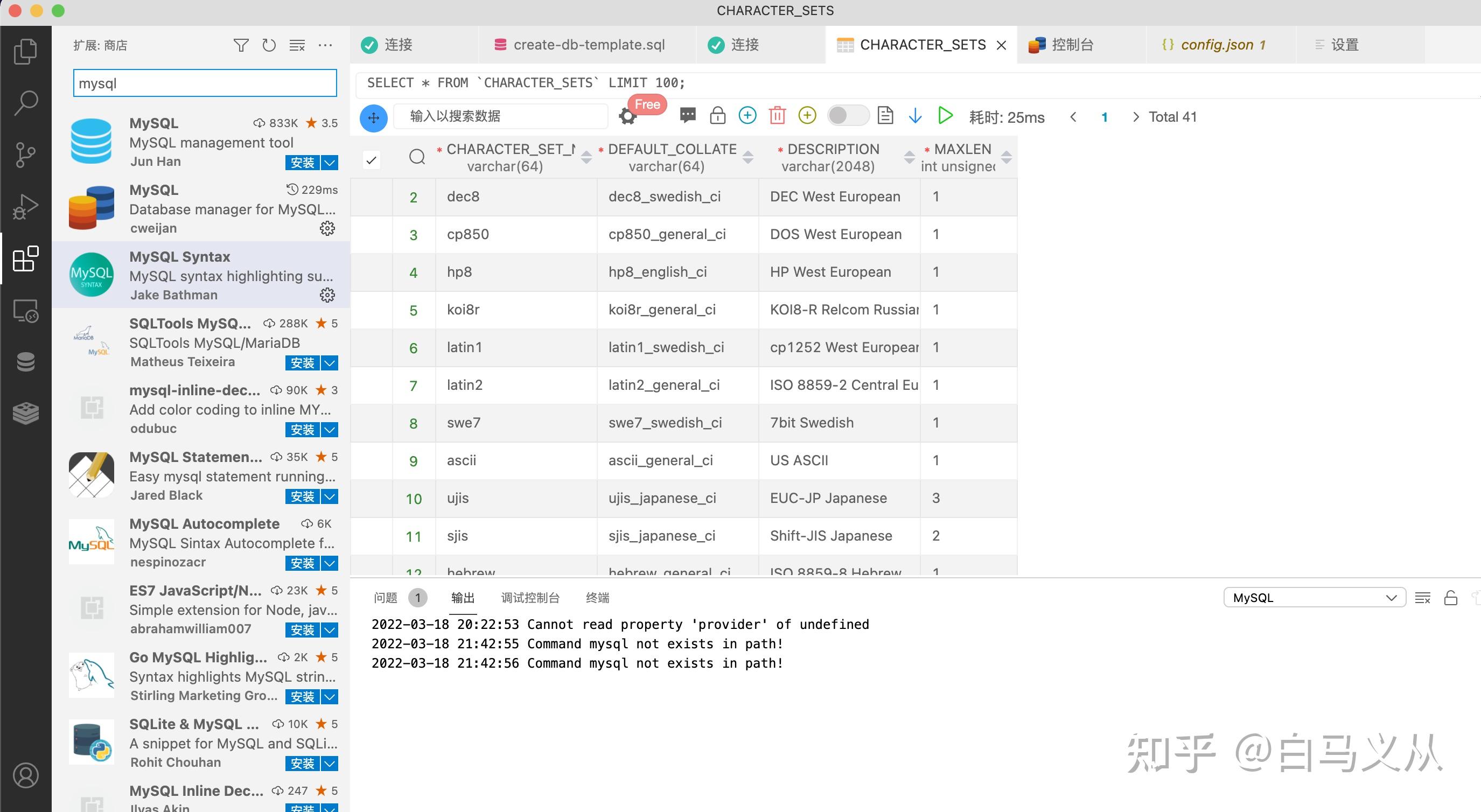
Task: Click the lock icon in data toolbar
Action: pos(717,116)
